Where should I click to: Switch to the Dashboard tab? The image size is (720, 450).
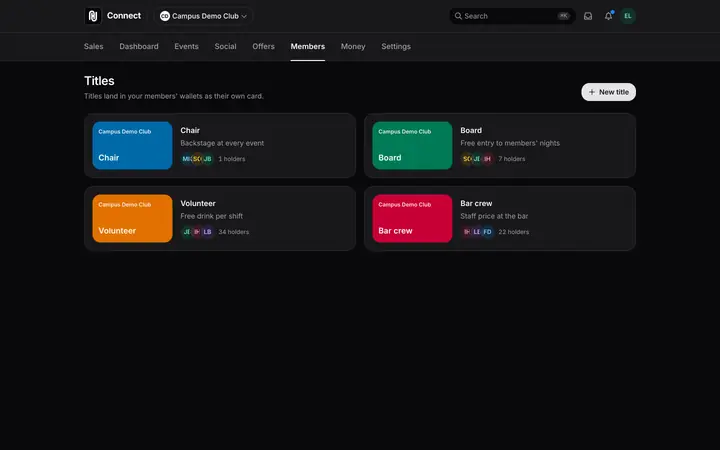[x=139, y=46]
